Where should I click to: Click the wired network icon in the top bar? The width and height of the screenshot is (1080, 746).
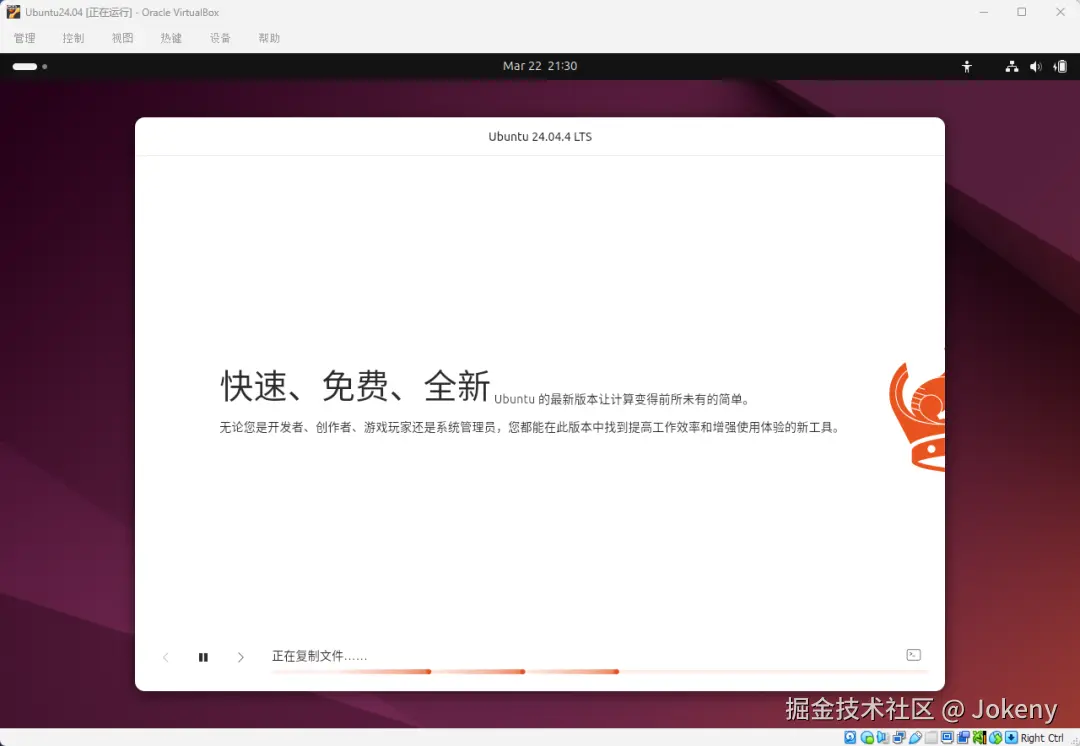point(1012,66)
